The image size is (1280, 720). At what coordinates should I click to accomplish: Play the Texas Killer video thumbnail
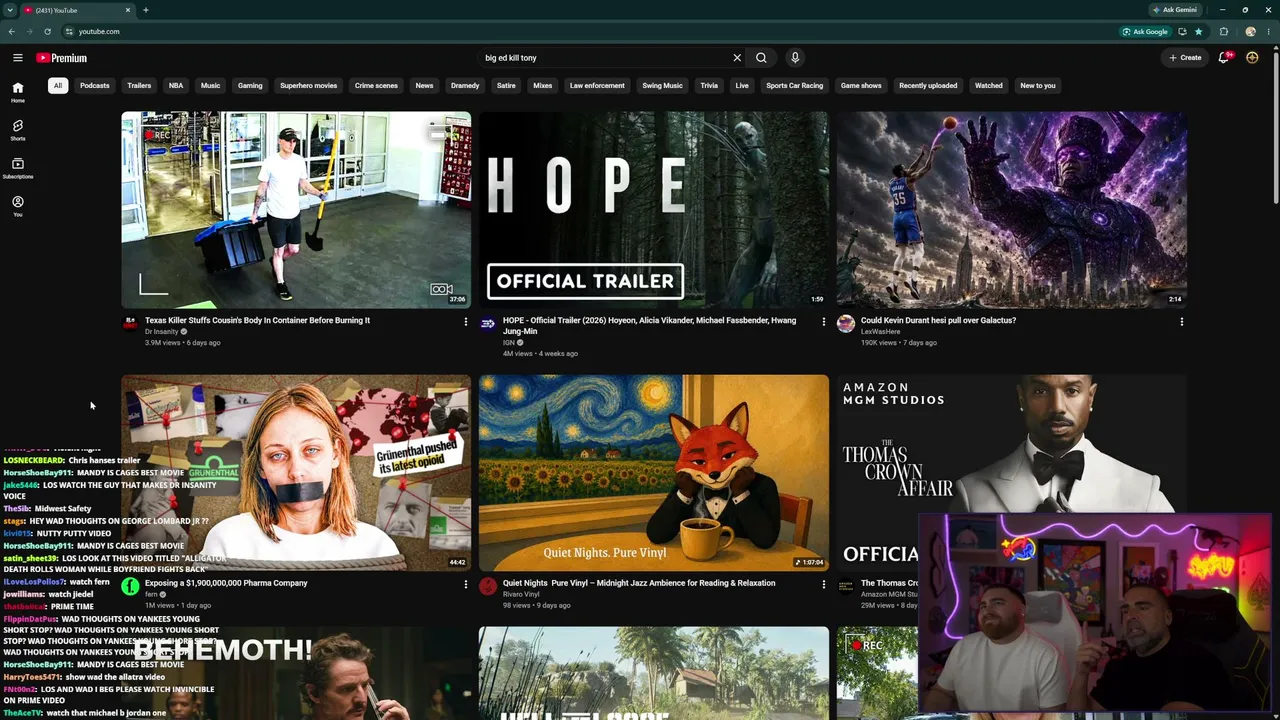click(x=296, y=210)
